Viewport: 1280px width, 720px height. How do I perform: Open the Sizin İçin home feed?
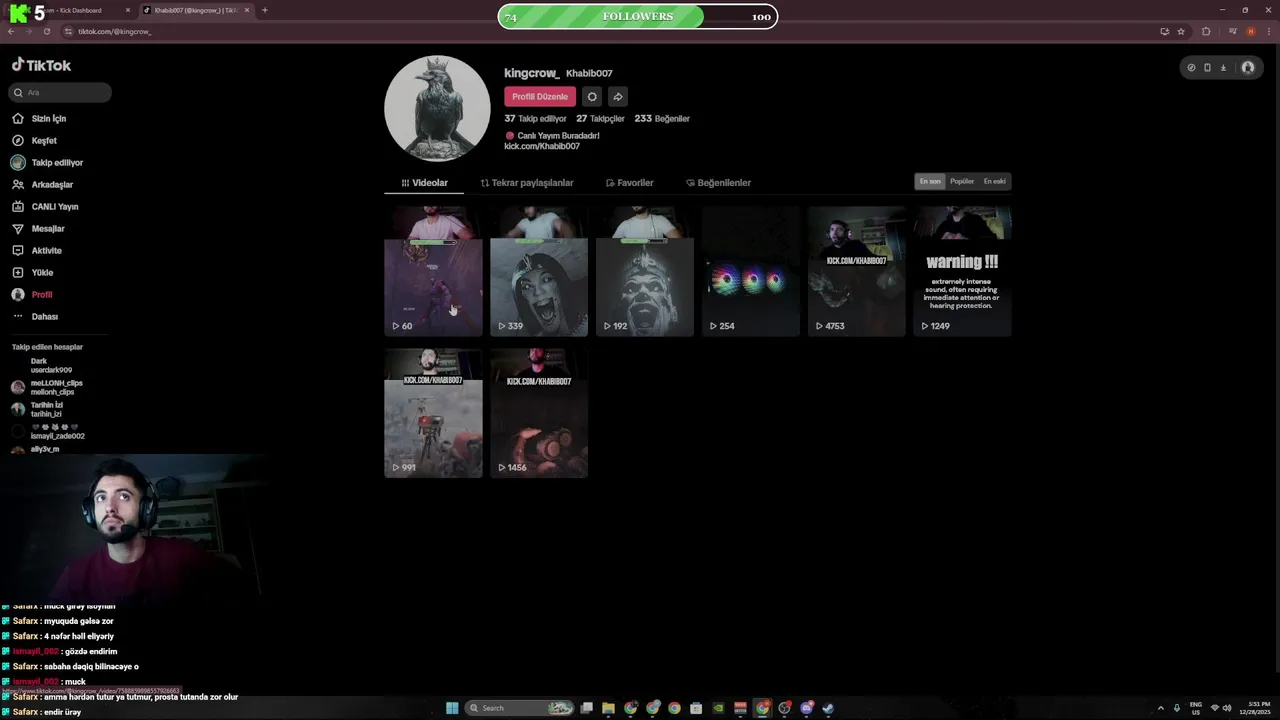39,118
